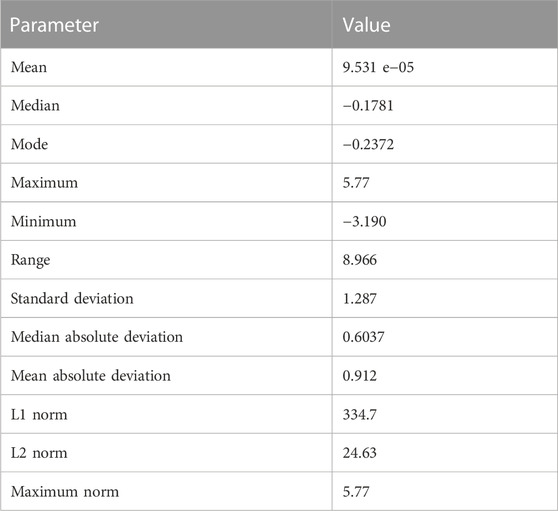558x511 pixels.
Task: Click the Mode value –0.2372
Action: pos(368,144)
